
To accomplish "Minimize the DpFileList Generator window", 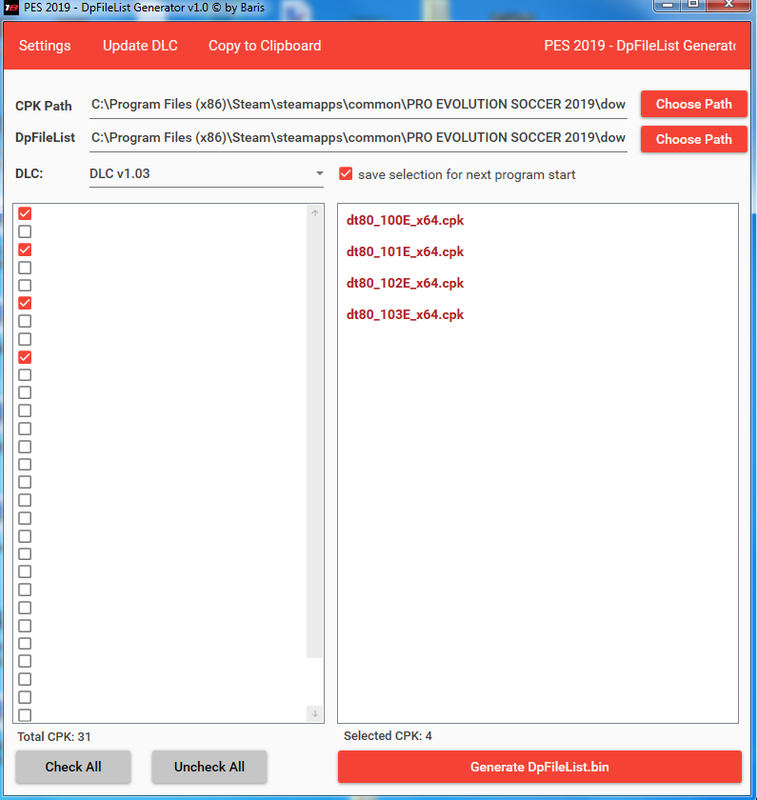I will 668,5.
